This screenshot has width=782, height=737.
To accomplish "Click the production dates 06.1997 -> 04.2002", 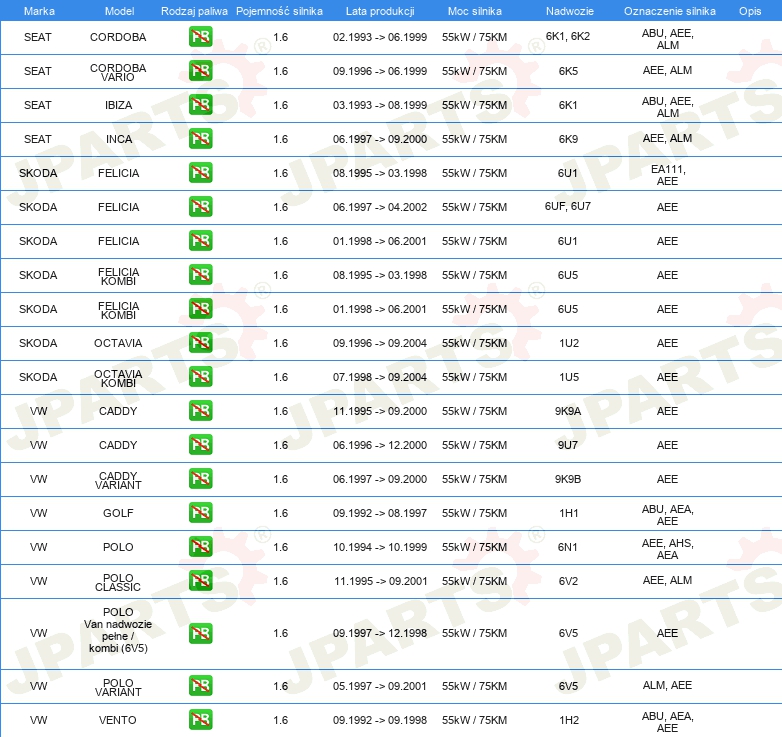I will [x=380, y=207].
